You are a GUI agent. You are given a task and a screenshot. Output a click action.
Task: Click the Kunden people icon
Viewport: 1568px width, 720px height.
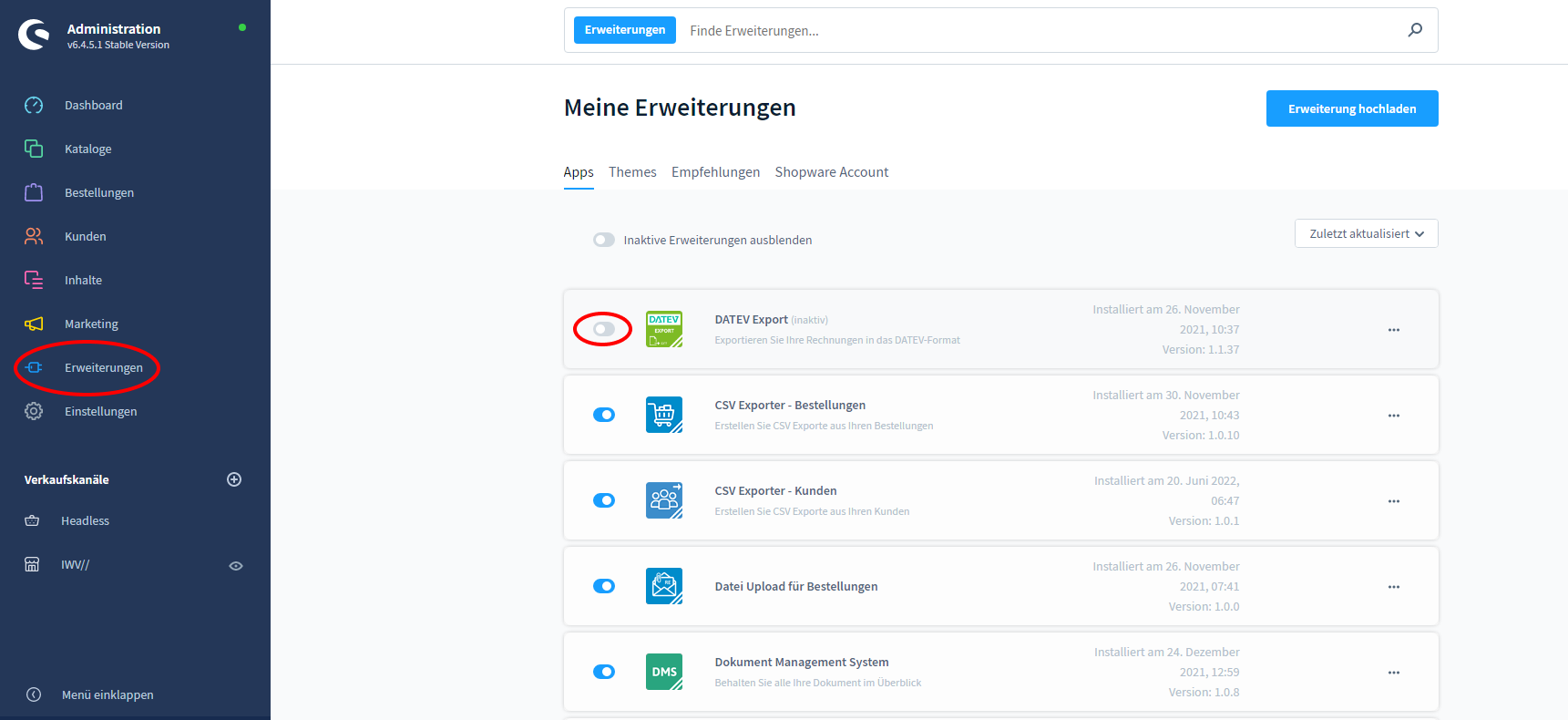tap(34, 236)
